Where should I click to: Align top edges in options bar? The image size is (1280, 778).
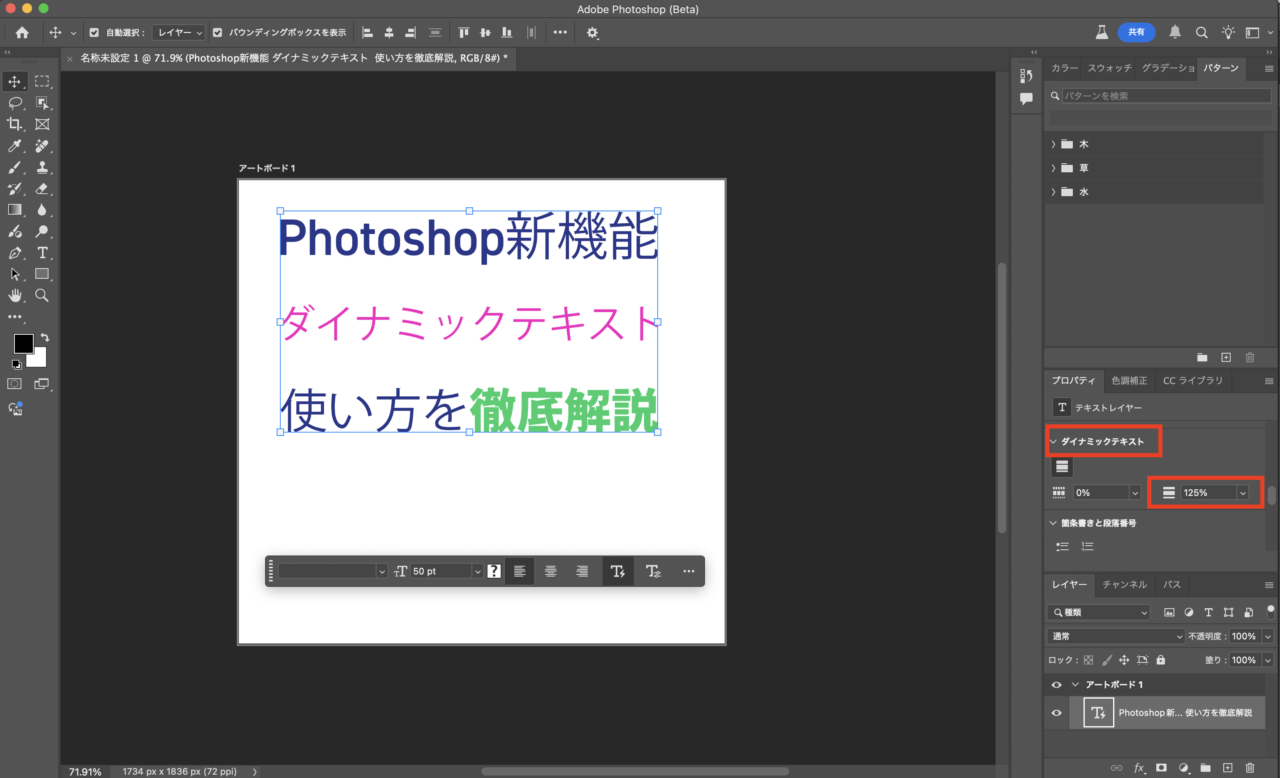[465, 32]
